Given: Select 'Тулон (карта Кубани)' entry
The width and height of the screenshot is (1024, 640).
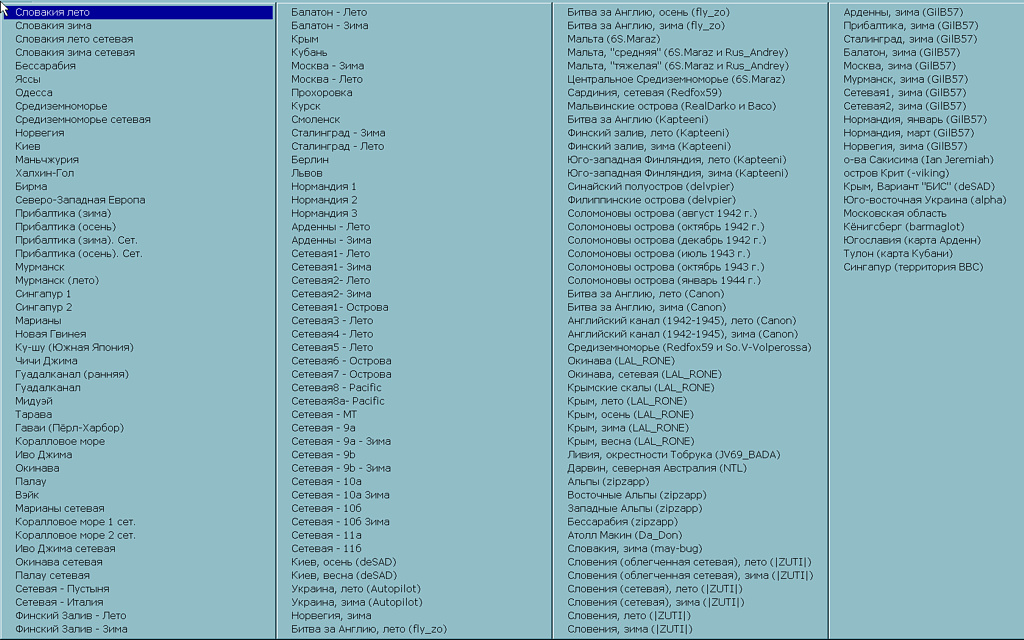Looking at the screenshot, I should [898, 253].
